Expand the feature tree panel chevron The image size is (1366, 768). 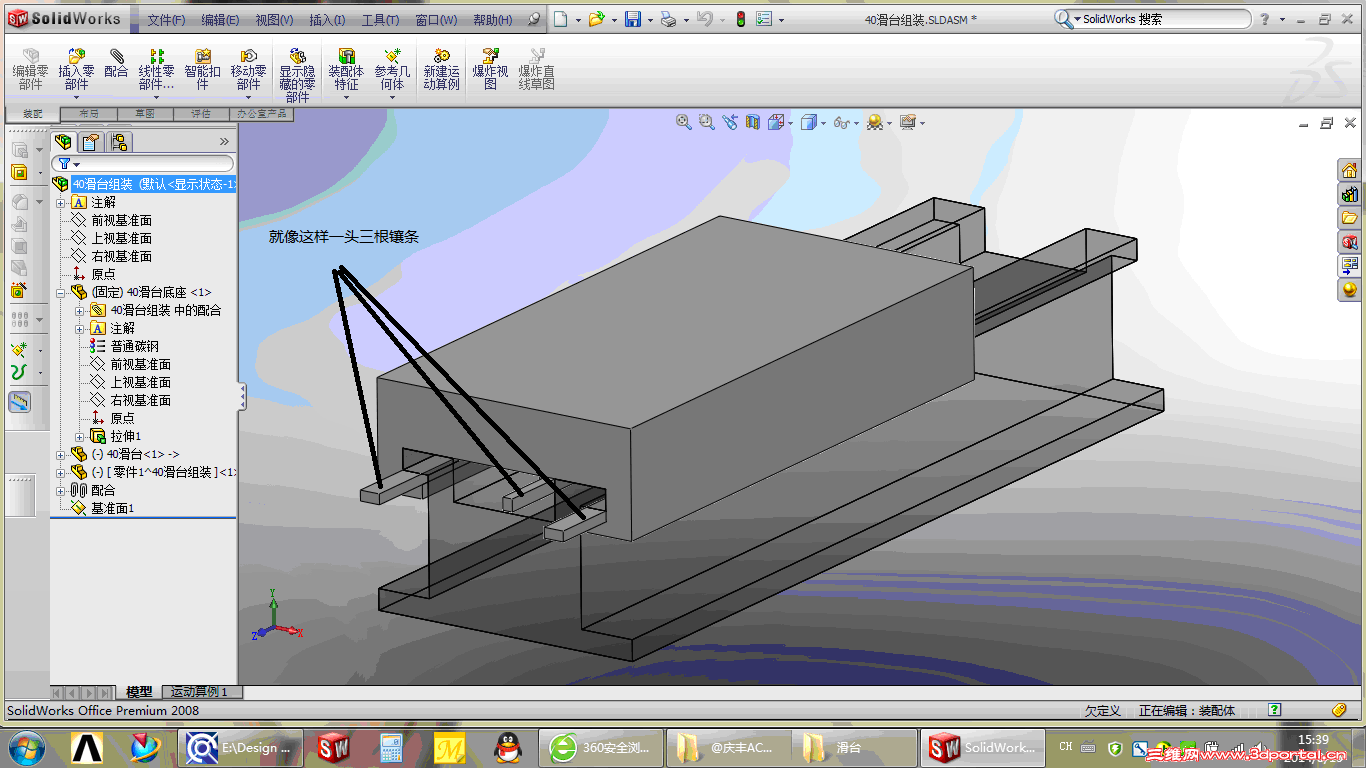pos(224,142)
